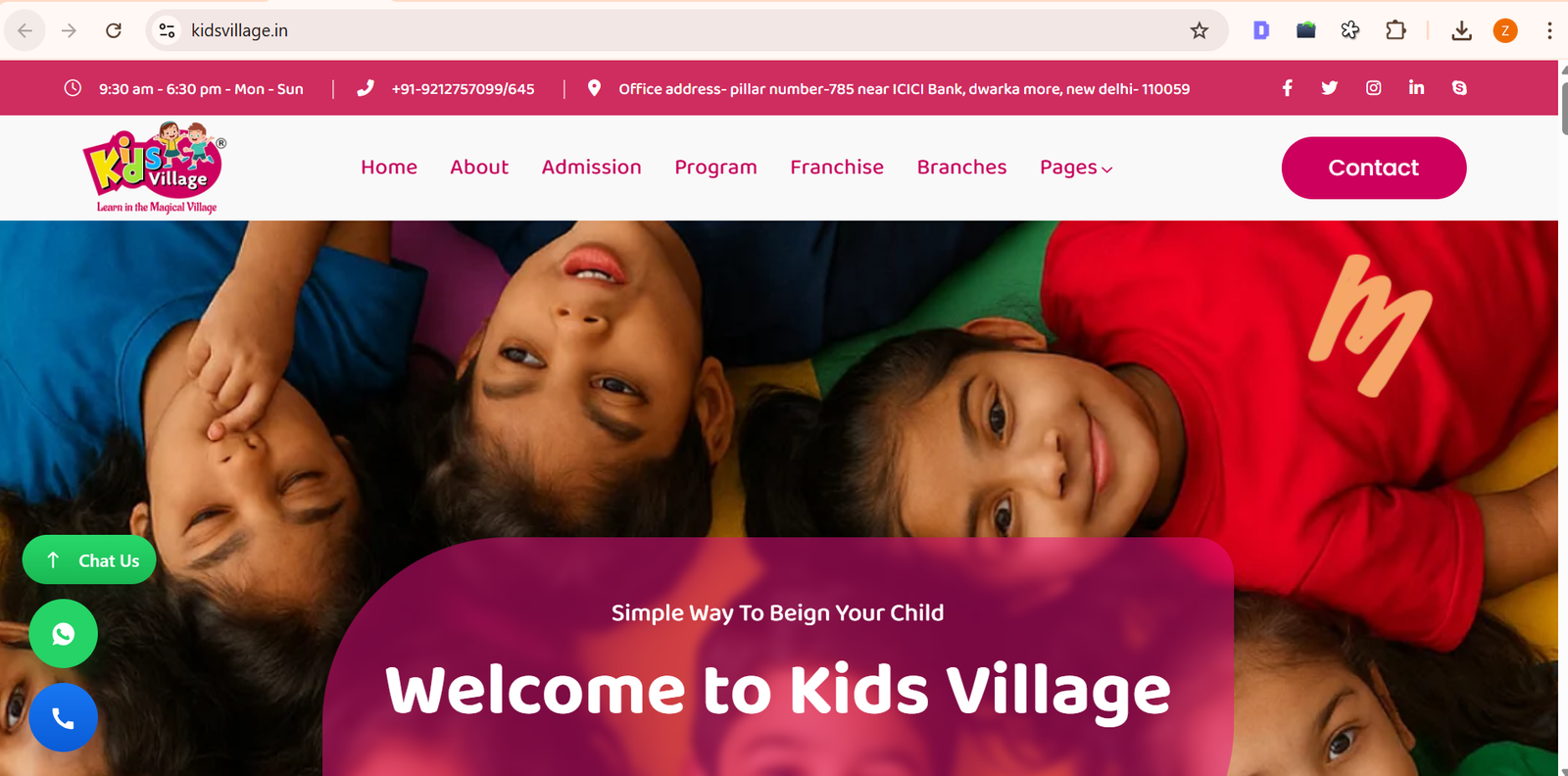This screenshot has height=776, width=1568.
Task: Click the green WhatsApp floating icon
Action: [64, 634]
